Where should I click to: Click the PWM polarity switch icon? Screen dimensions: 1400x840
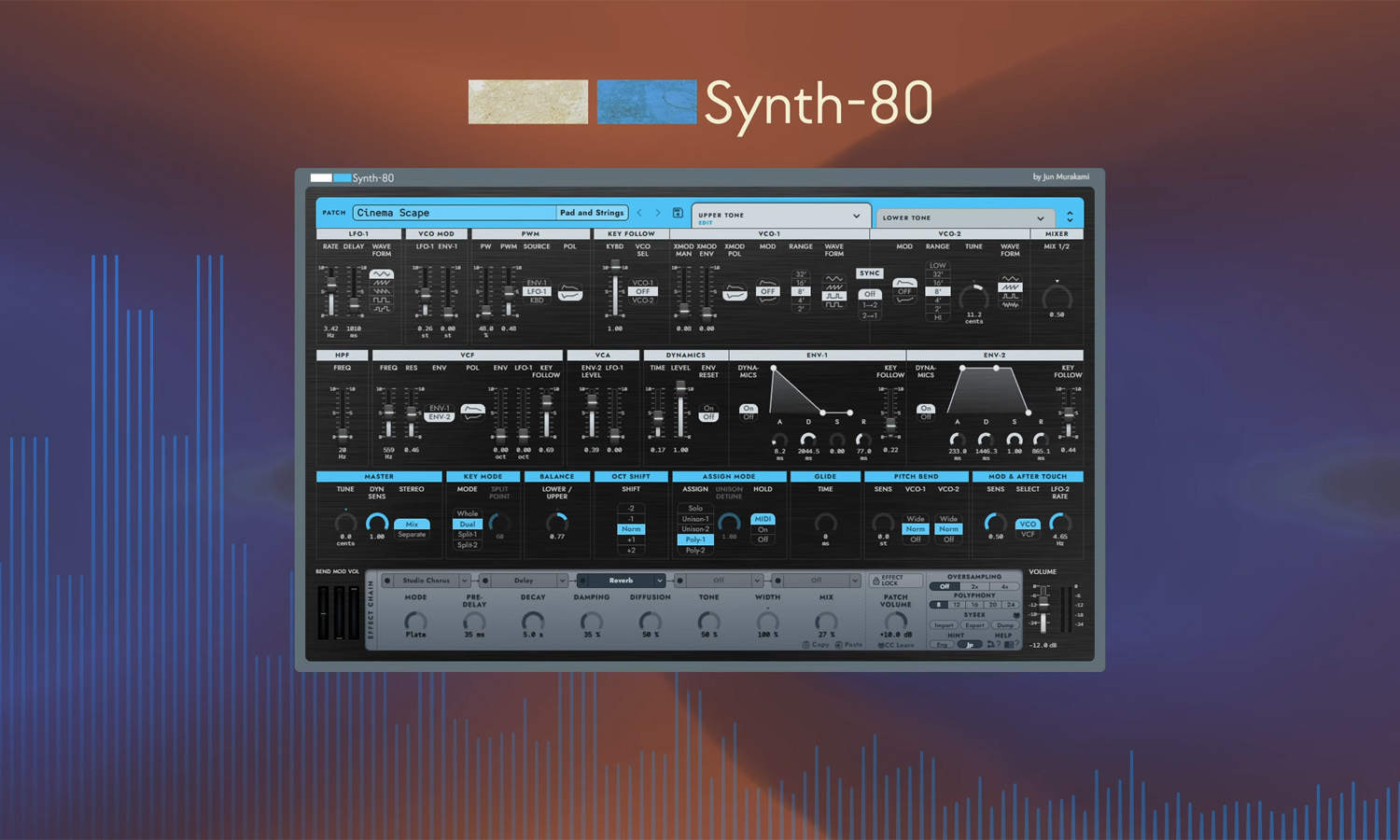point(569,294)
